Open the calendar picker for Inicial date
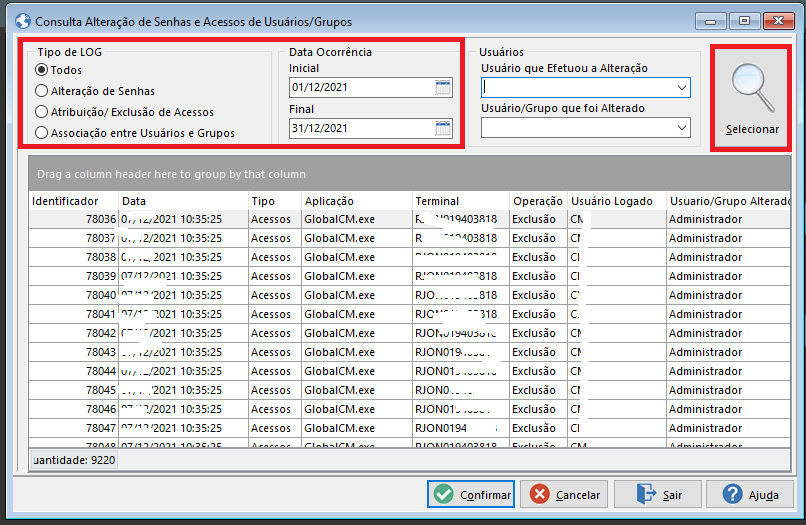806x525 pixels. tap(443, 87)
